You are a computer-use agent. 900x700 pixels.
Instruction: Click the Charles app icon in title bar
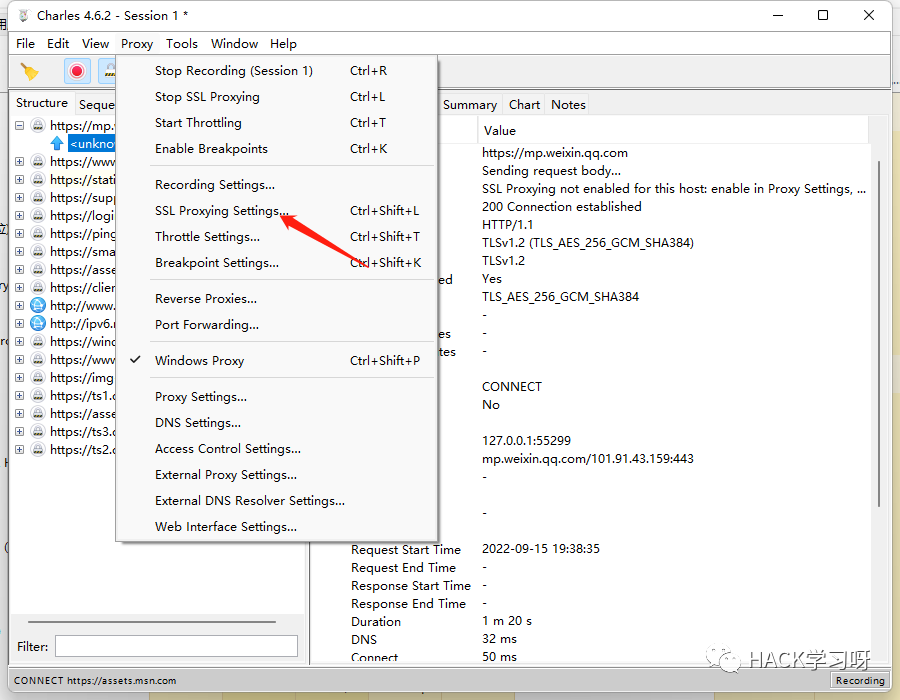pos(23,15)
